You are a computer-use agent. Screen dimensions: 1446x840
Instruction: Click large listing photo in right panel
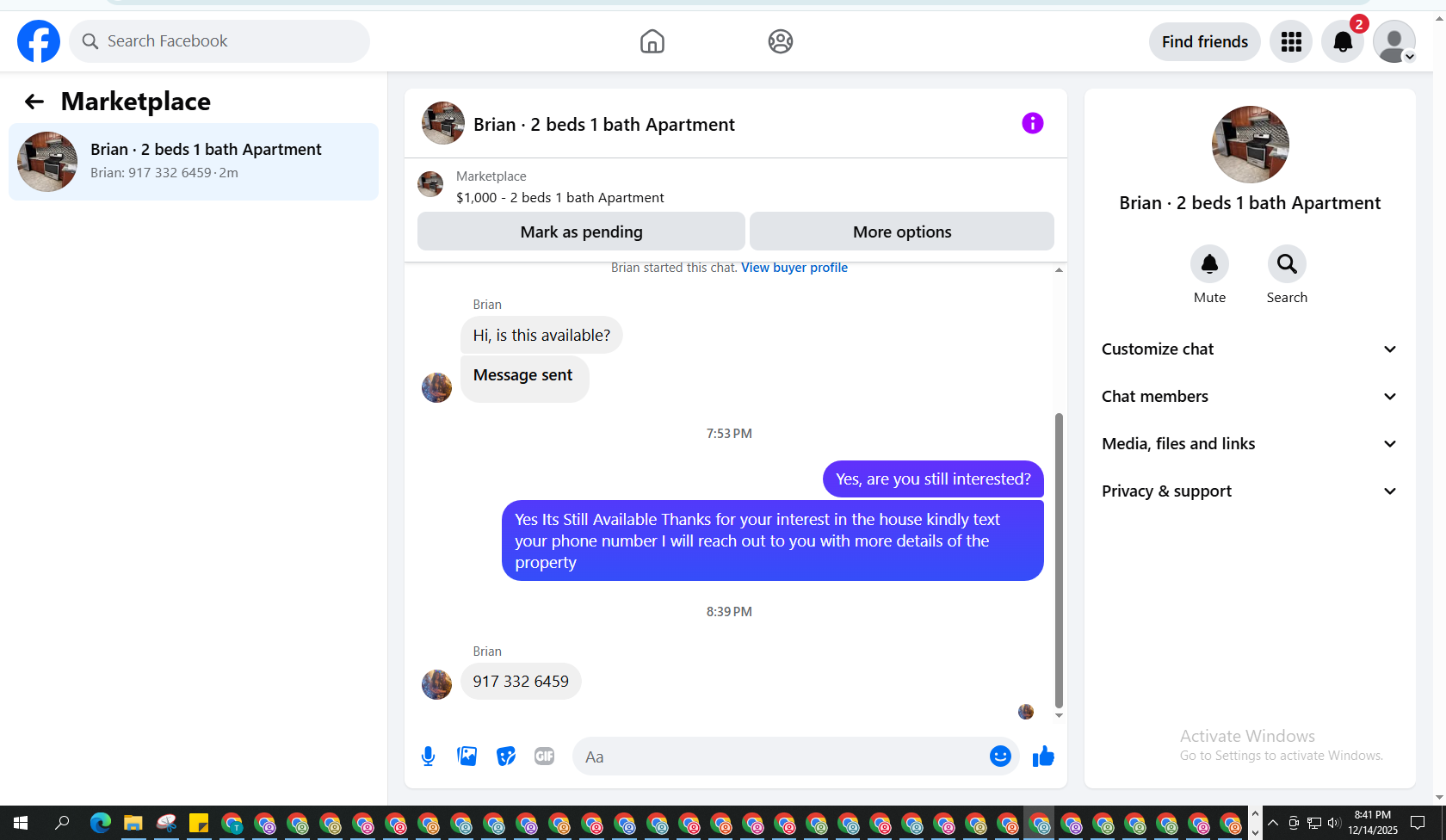coord(1250,145)
